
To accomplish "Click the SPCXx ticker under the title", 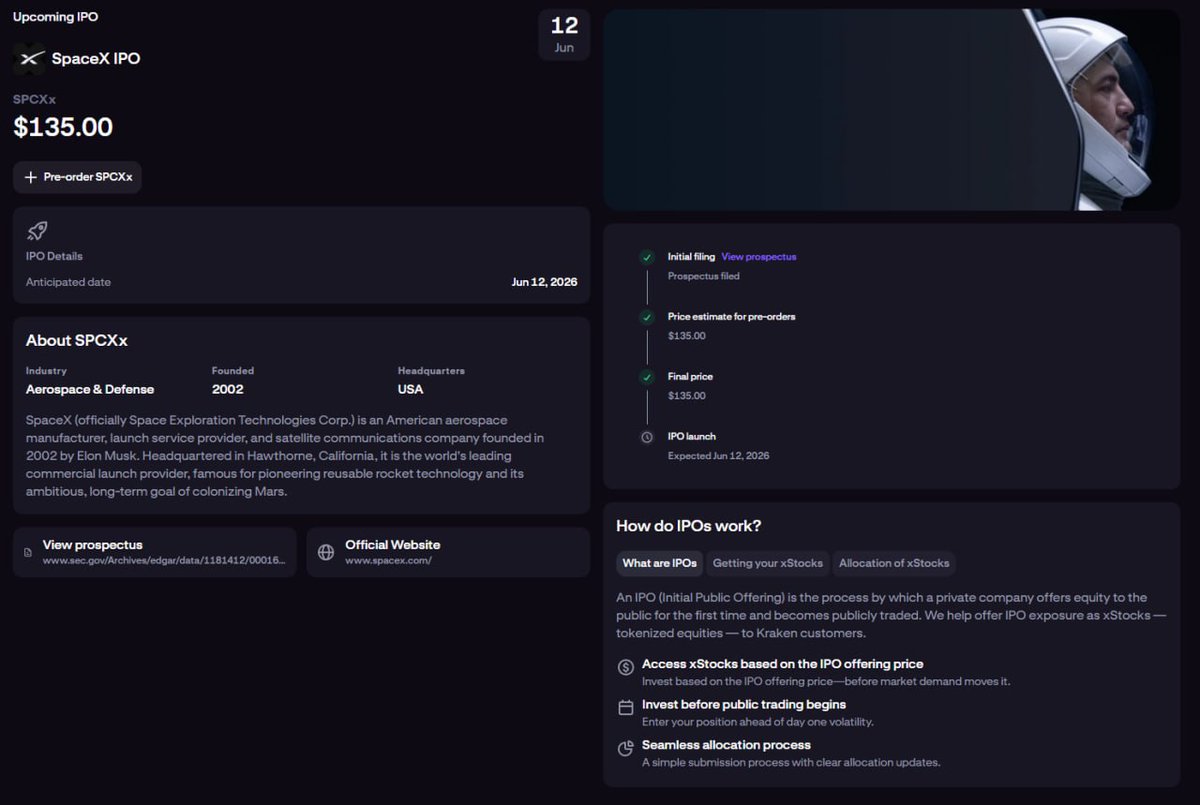I will (x=34, y=99).
